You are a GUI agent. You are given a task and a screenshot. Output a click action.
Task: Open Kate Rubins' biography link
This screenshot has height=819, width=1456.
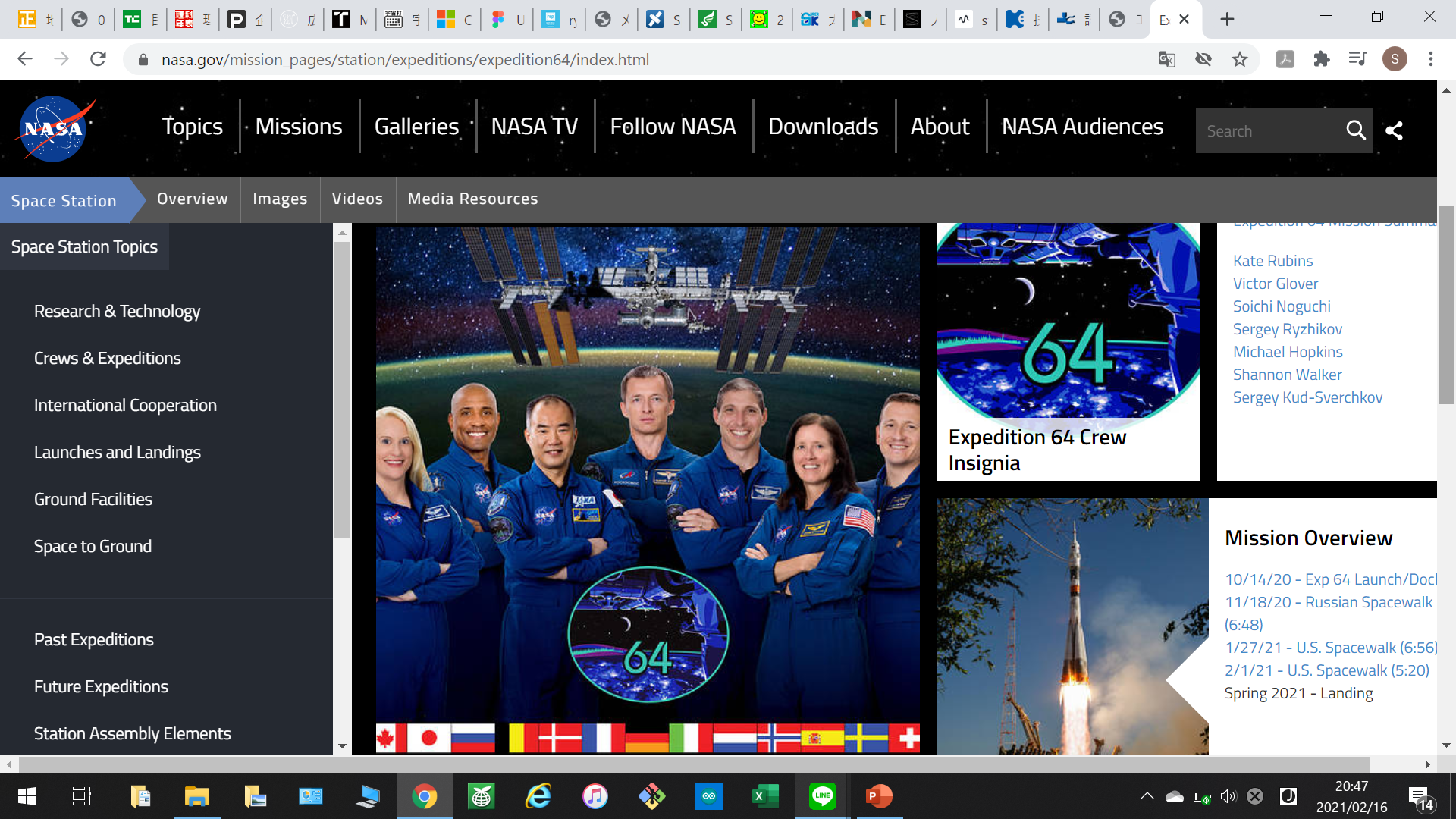pos(1272,261)
